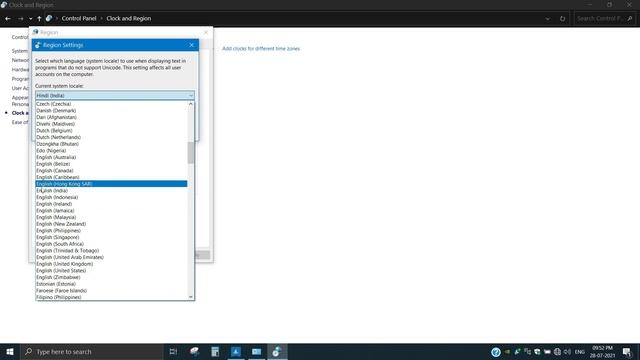Image resolution: width=640 pixels, height=360 pixels.
Task: Choose English (Philippines) locale
Action: tap(111, 231)
